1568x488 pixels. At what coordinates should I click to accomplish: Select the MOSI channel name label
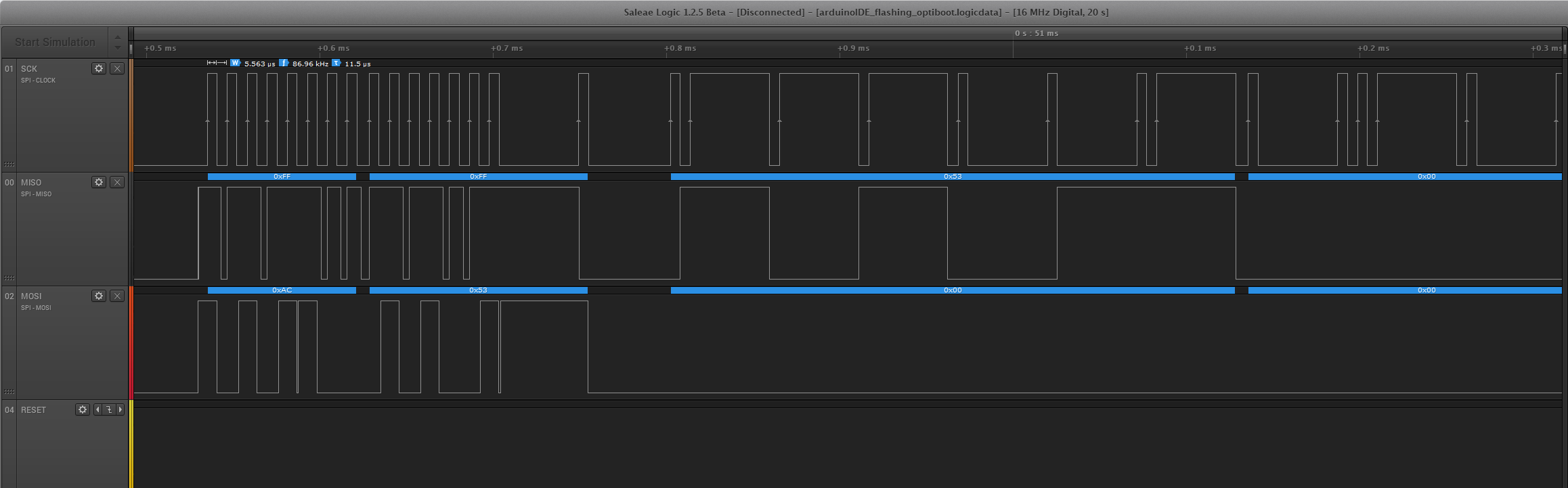[x=31, y=296]
